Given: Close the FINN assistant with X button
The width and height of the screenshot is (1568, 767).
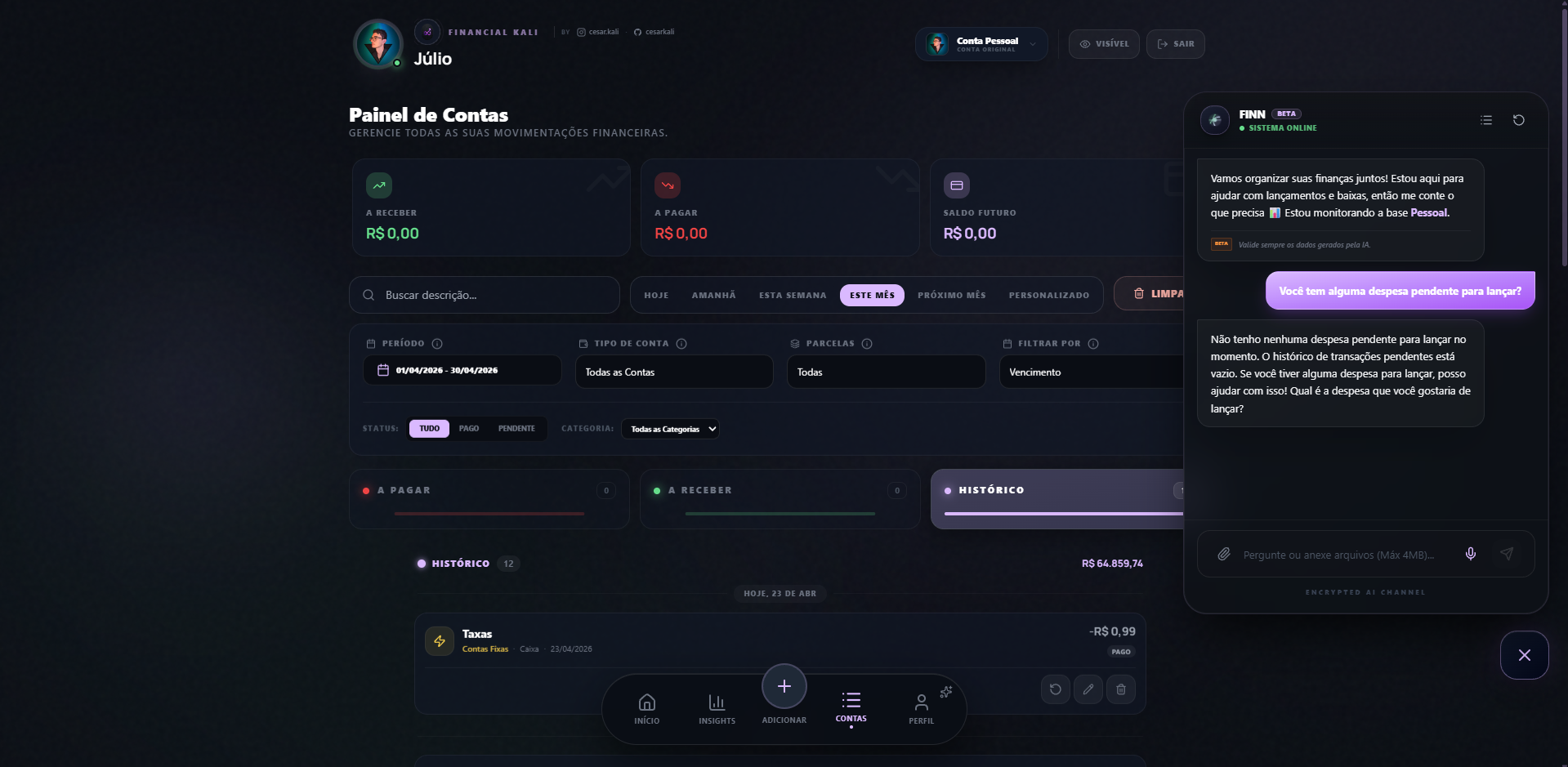Looking at the screenshot, I should point(1524,655).
